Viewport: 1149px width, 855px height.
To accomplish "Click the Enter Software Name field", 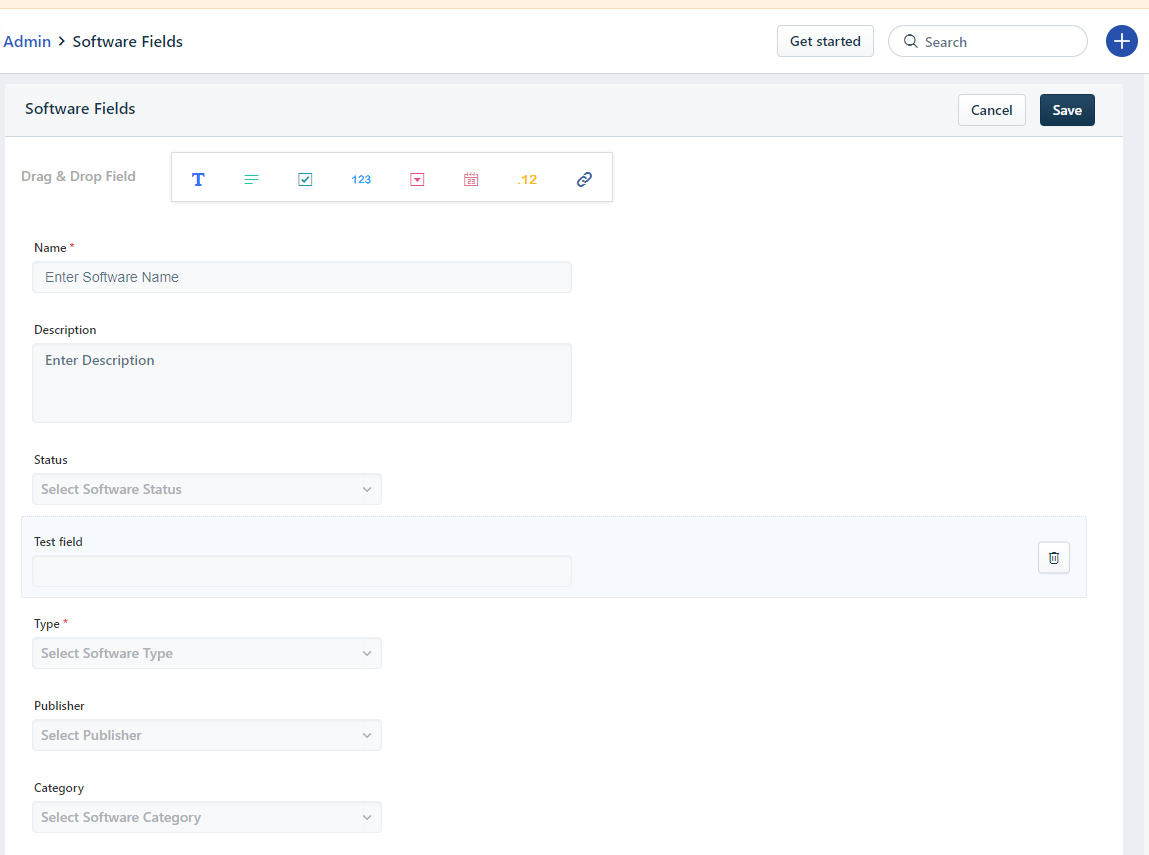I will (302, 277).
